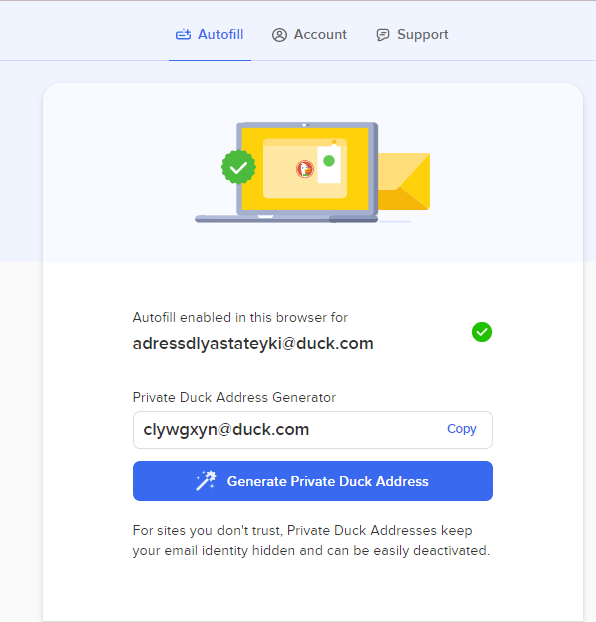Click the yellow envelope illustration

tap(404, 181)
